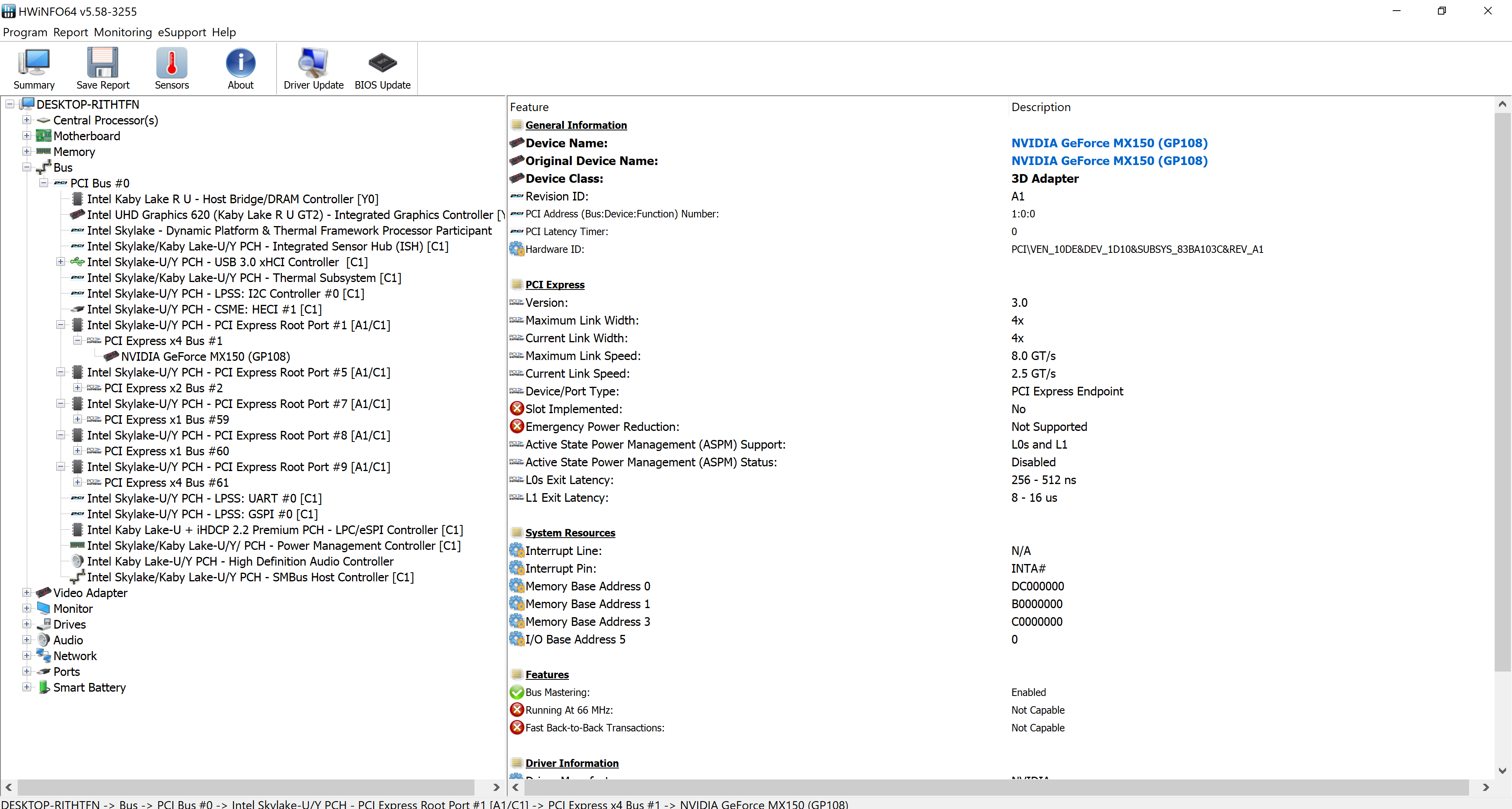Click the Memory tree item
Image resolution: width=1512 pixels, height=809 pixels.
click(x=74, y=152)
